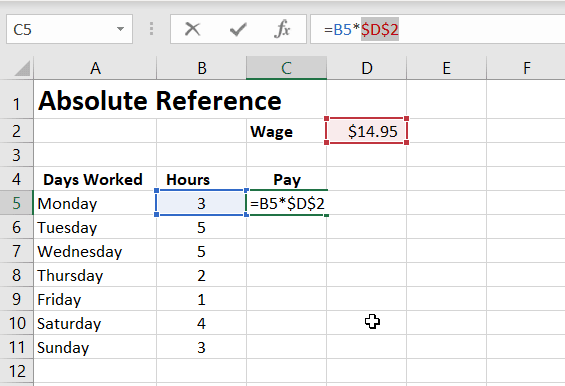
Task: Select column C header
Action: 286,68
